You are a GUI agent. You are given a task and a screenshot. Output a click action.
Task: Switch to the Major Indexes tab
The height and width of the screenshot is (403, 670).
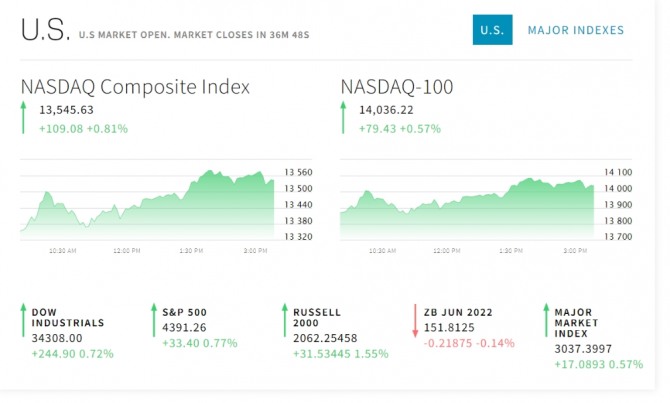[575, 30]
